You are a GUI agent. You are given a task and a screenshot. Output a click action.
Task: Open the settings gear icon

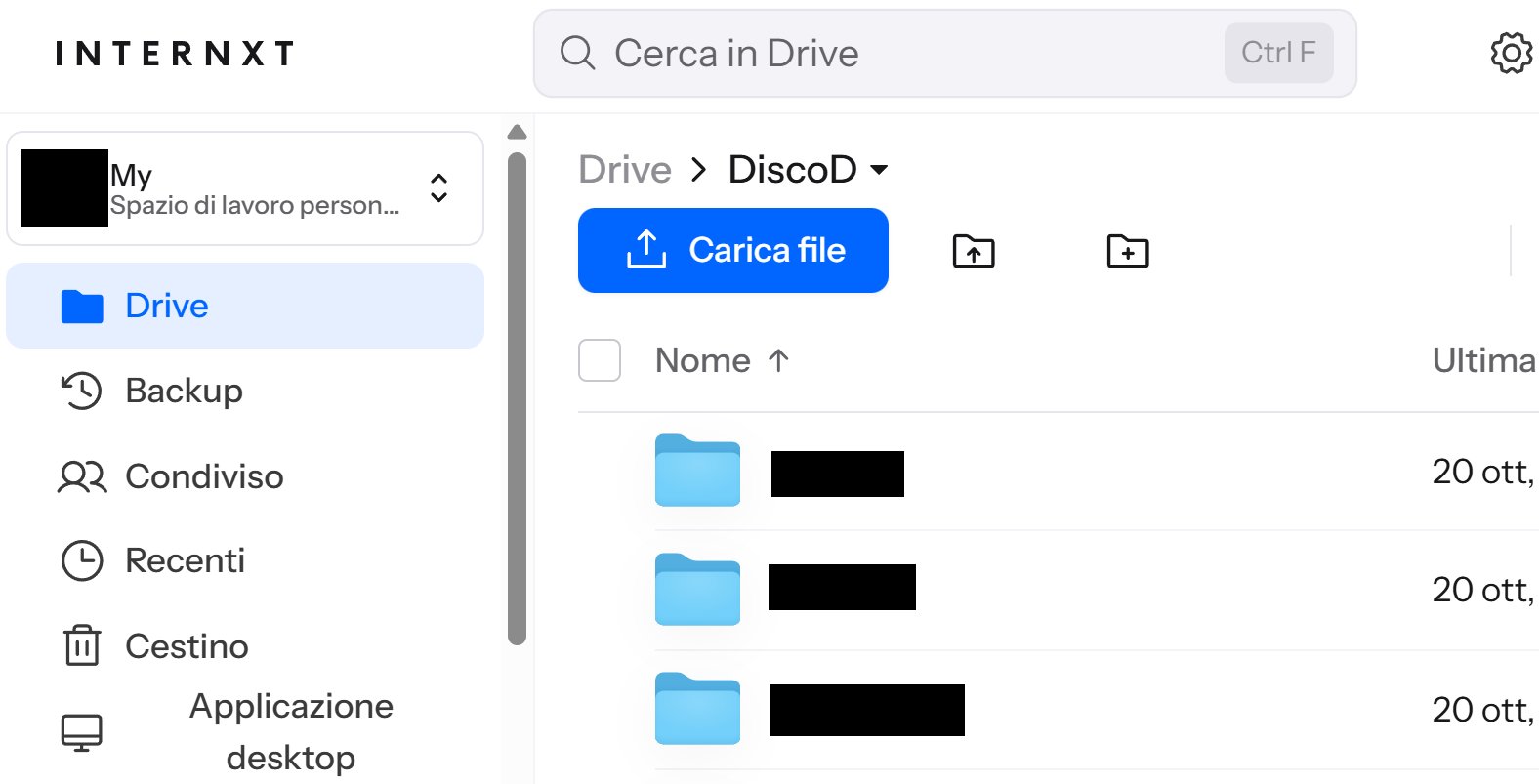click(1510, 53)
